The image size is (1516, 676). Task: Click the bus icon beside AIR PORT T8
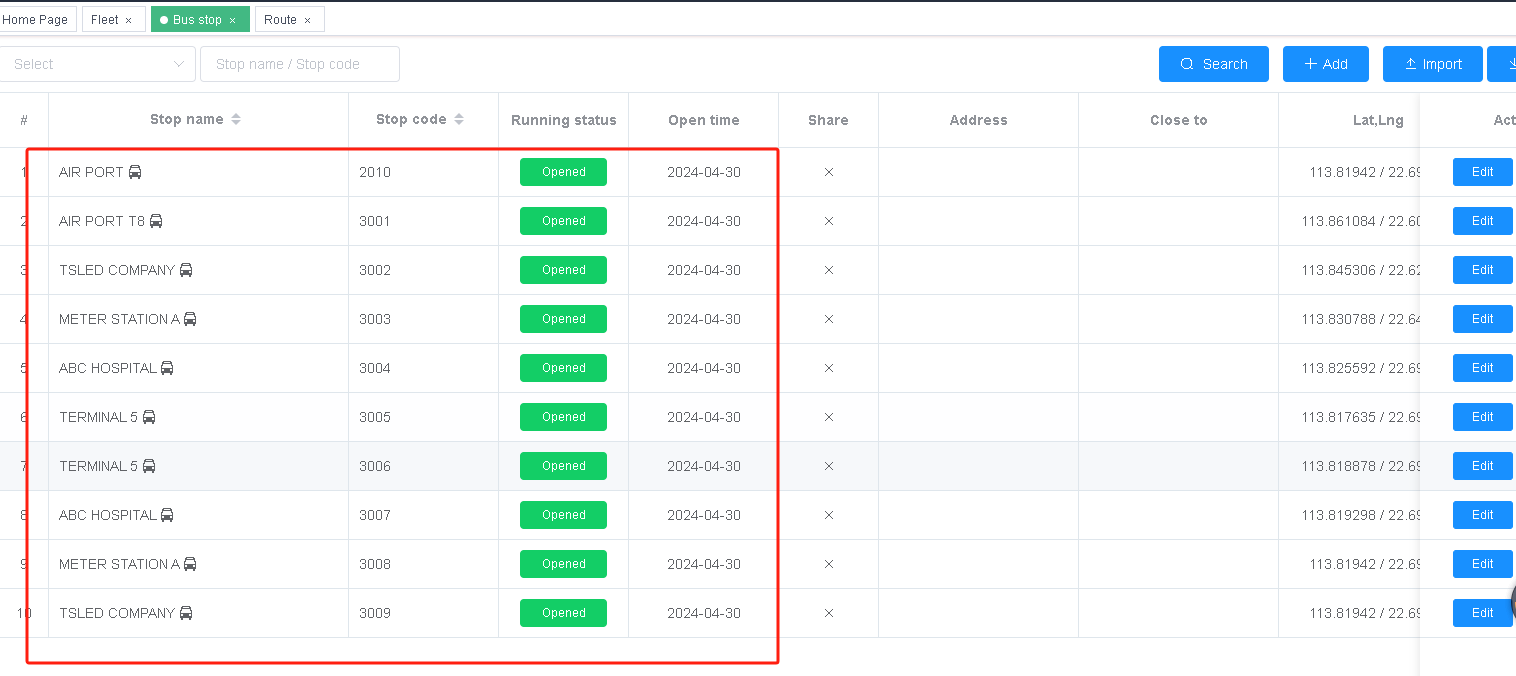156,221
